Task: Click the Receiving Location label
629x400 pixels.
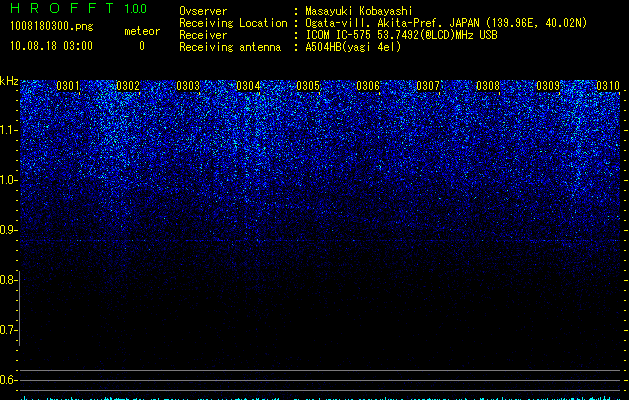Action: tap(233, 23)
